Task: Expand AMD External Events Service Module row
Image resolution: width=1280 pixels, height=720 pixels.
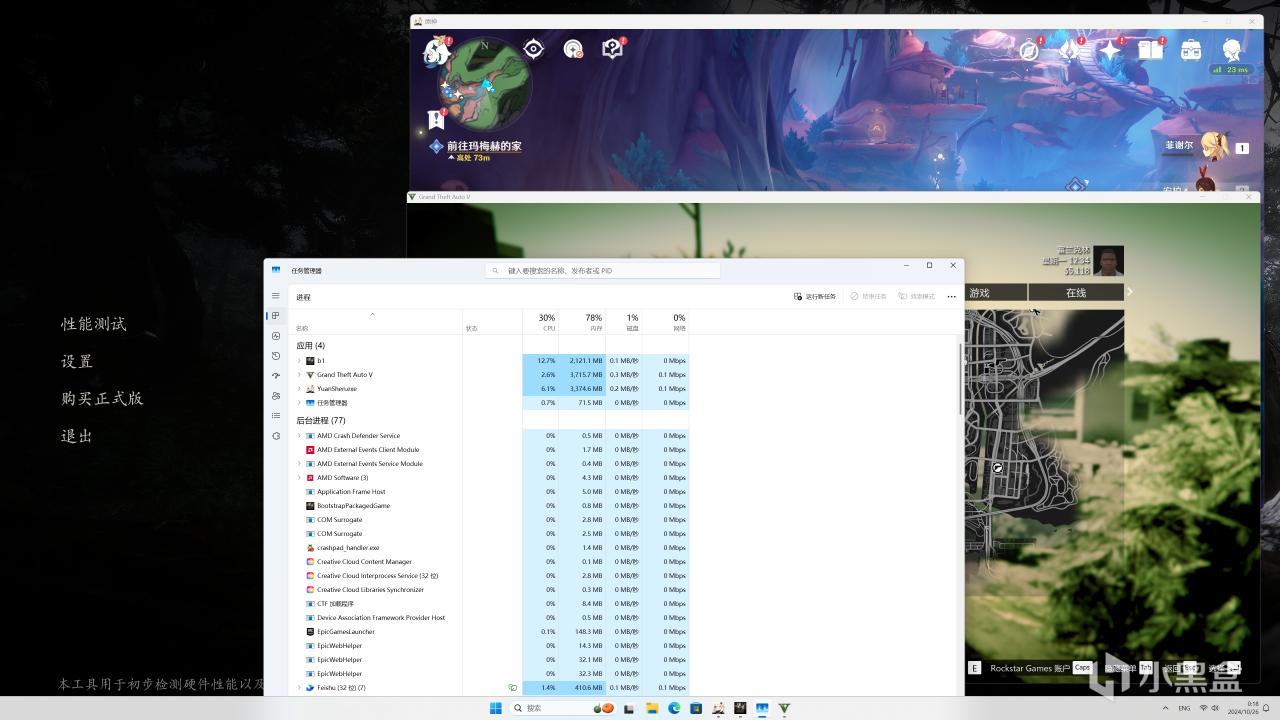Action: pos(299,464)
